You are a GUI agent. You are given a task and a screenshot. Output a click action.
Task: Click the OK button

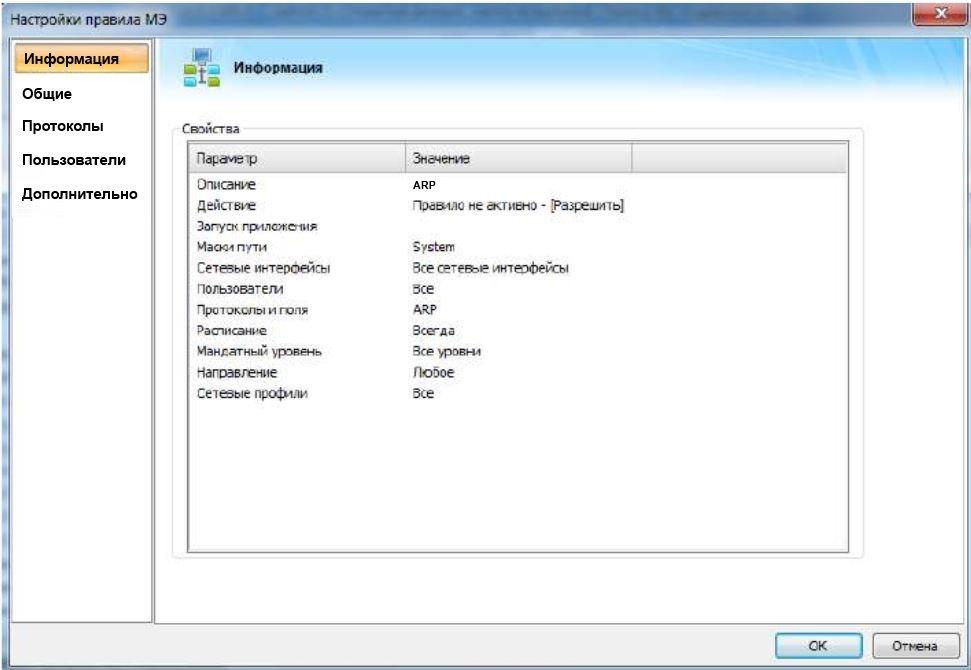(x=818, y=646)
